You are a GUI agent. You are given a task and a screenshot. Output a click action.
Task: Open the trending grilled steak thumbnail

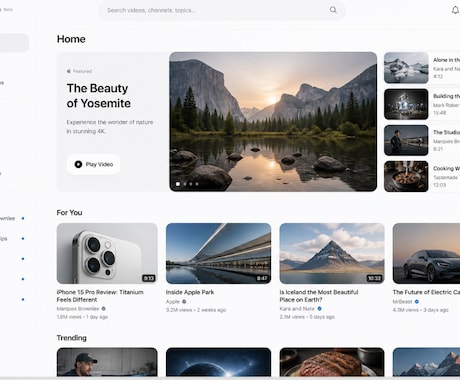coord(332,362)
